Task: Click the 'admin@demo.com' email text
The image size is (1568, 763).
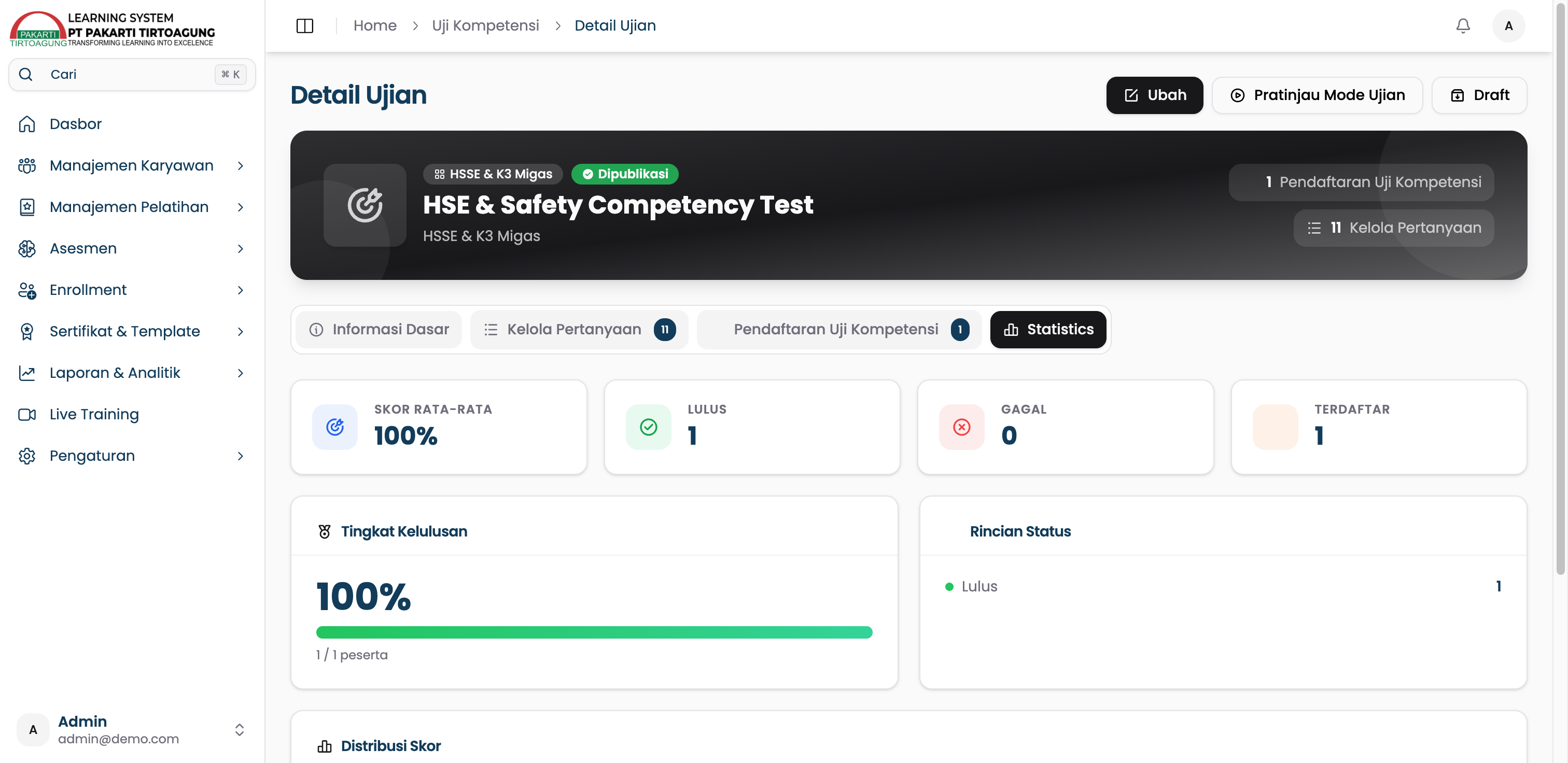Action: 118,739
